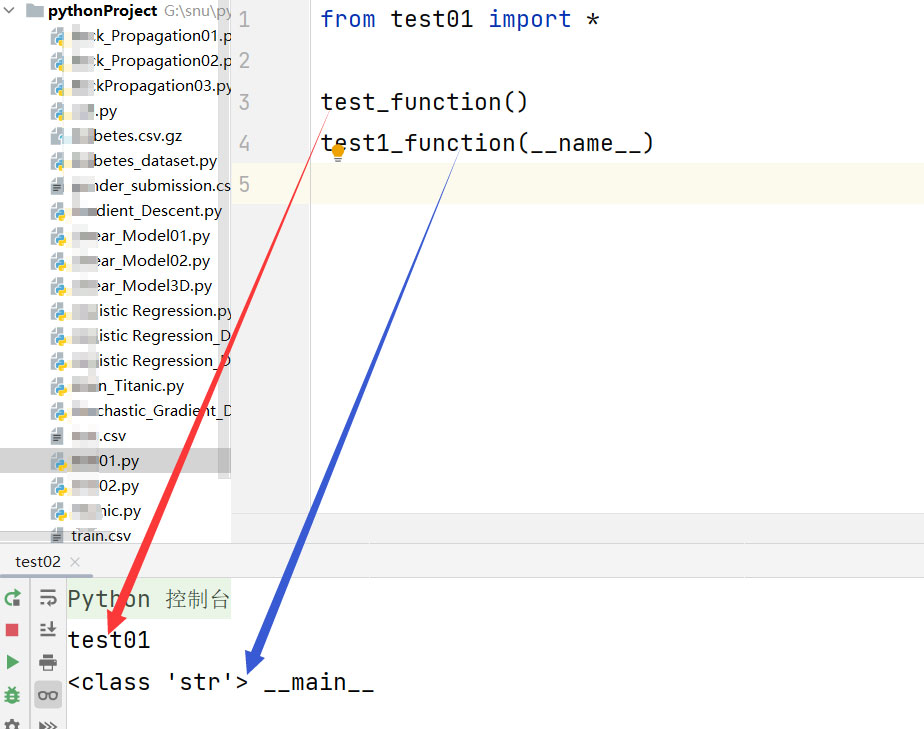924x729 pixels.
Task: Close the test02 run tab
Action: click(x=75, y=562)
